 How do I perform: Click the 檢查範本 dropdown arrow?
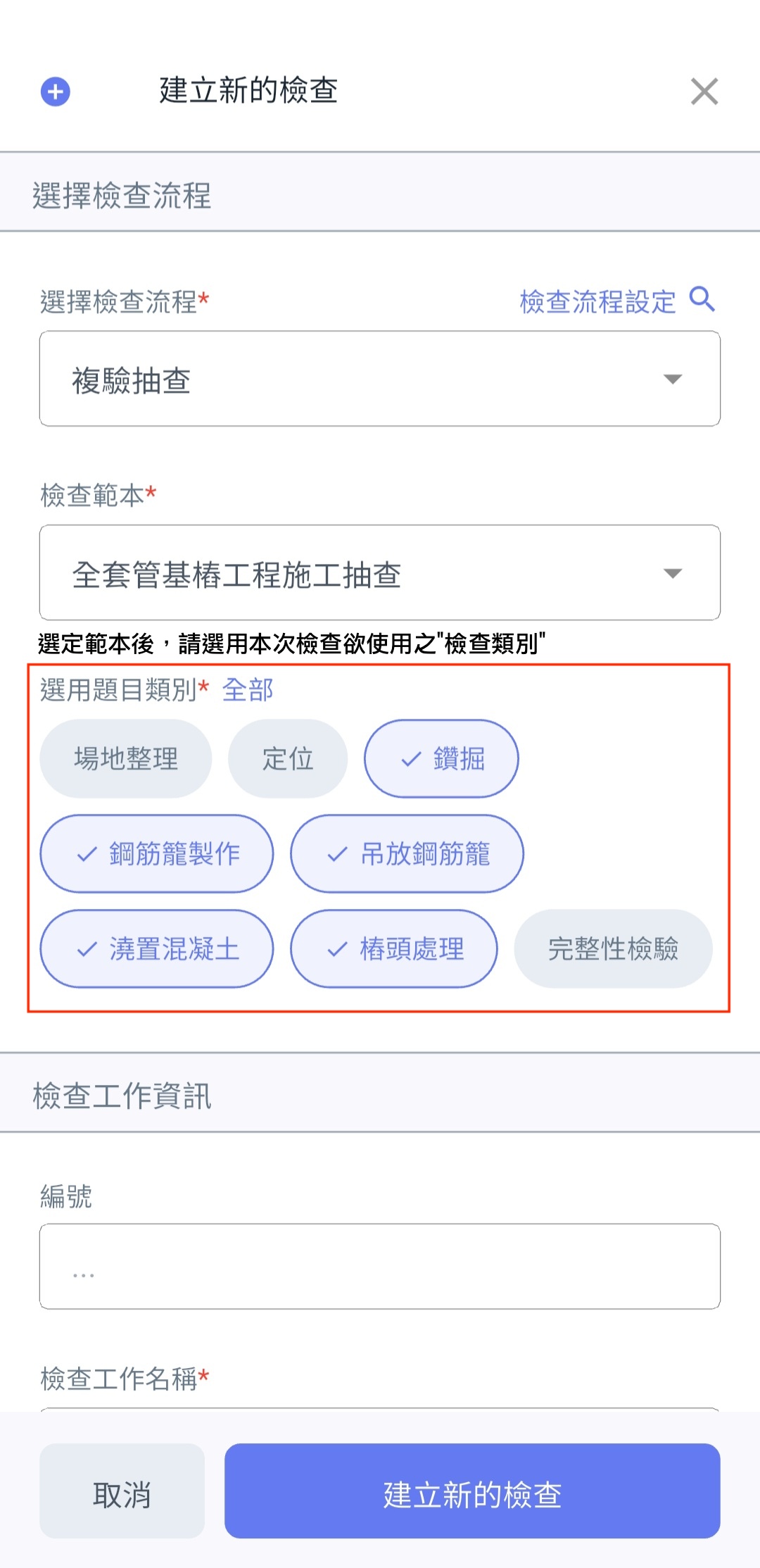[673, 573]
